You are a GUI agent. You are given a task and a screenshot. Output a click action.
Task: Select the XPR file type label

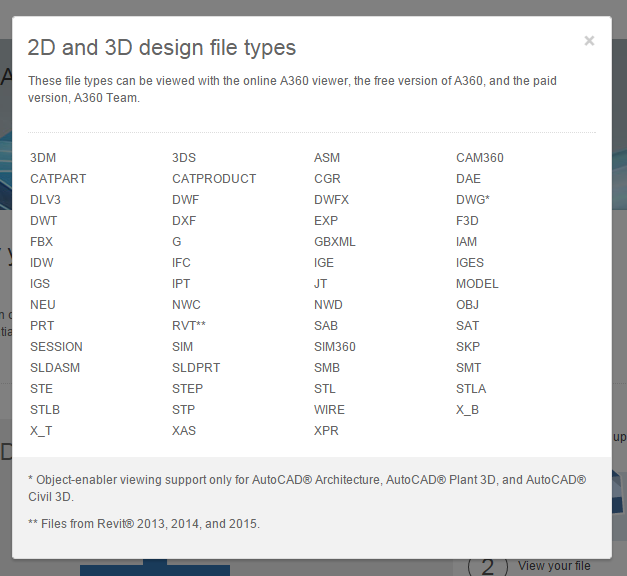327,431
